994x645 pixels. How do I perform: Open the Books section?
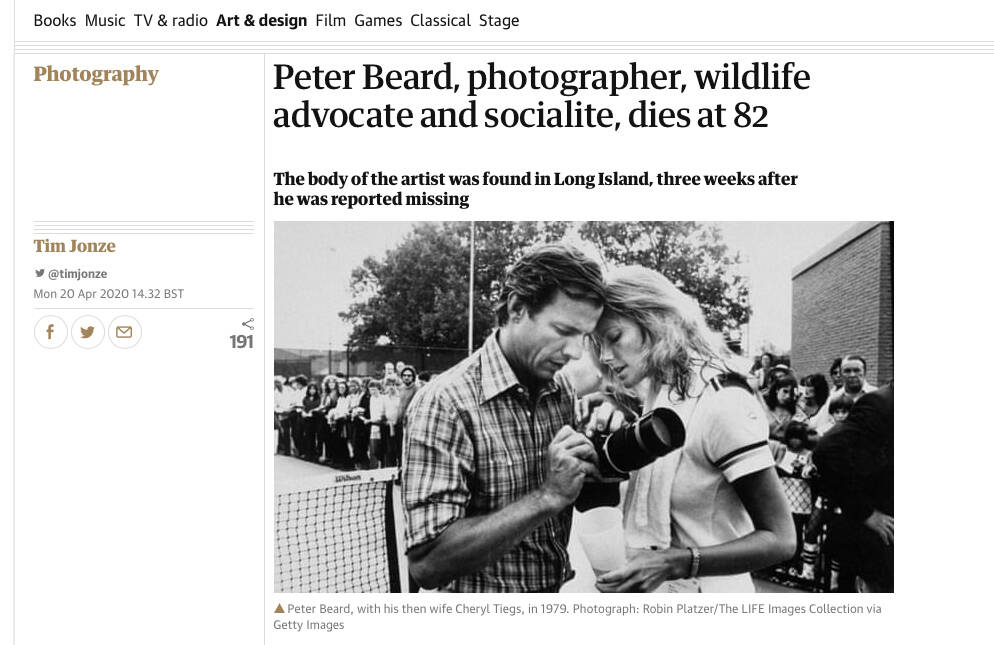[55, 20]
